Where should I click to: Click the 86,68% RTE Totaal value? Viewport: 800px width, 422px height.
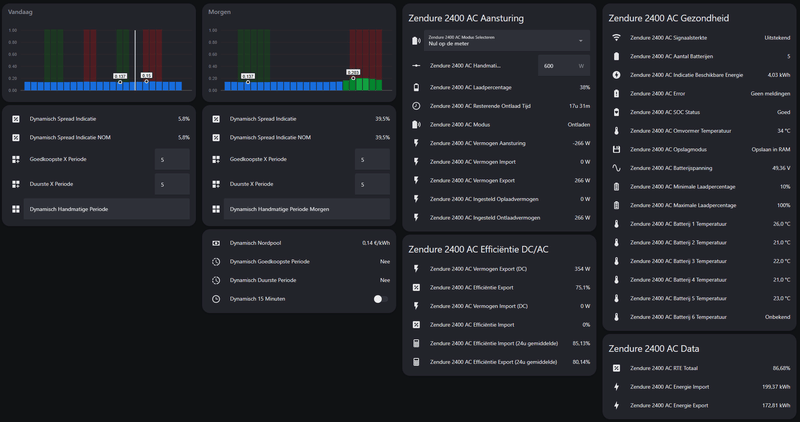[x=781, y=368]
